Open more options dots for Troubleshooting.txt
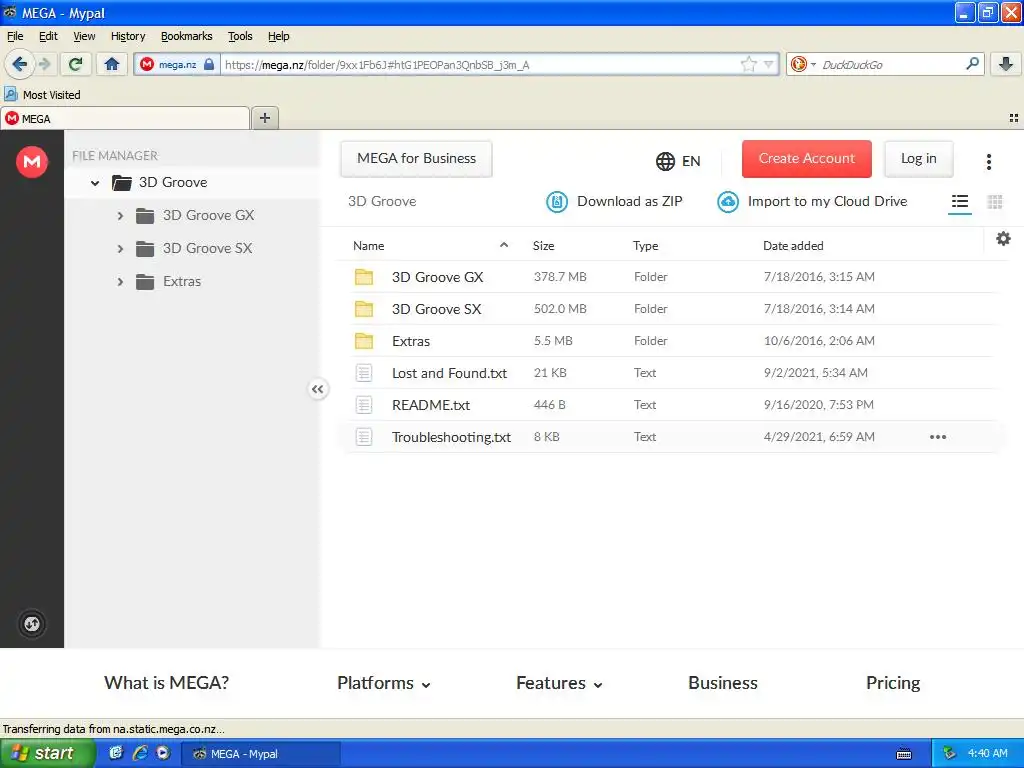This screenshot has height=768, width=1024. point(938,437)
